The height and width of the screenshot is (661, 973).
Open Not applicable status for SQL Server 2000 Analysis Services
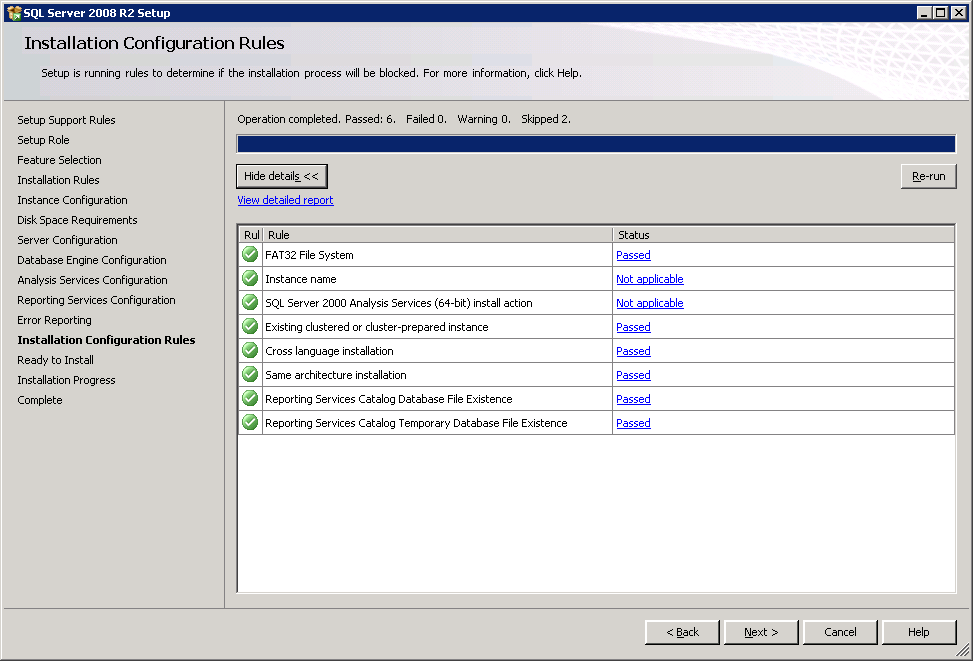650,303
